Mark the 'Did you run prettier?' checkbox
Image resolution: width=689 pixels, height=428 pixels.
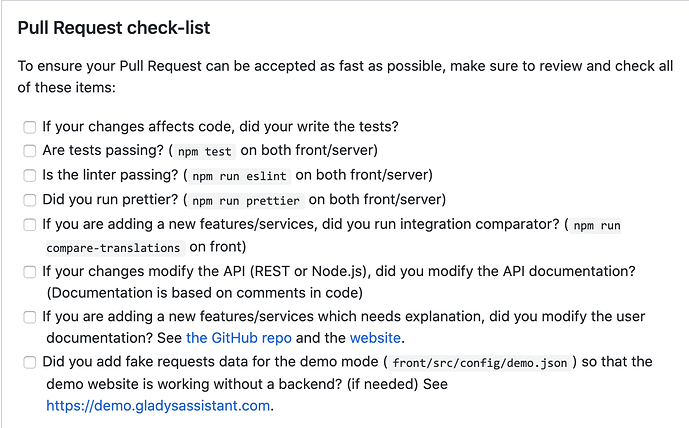[29, 200]
